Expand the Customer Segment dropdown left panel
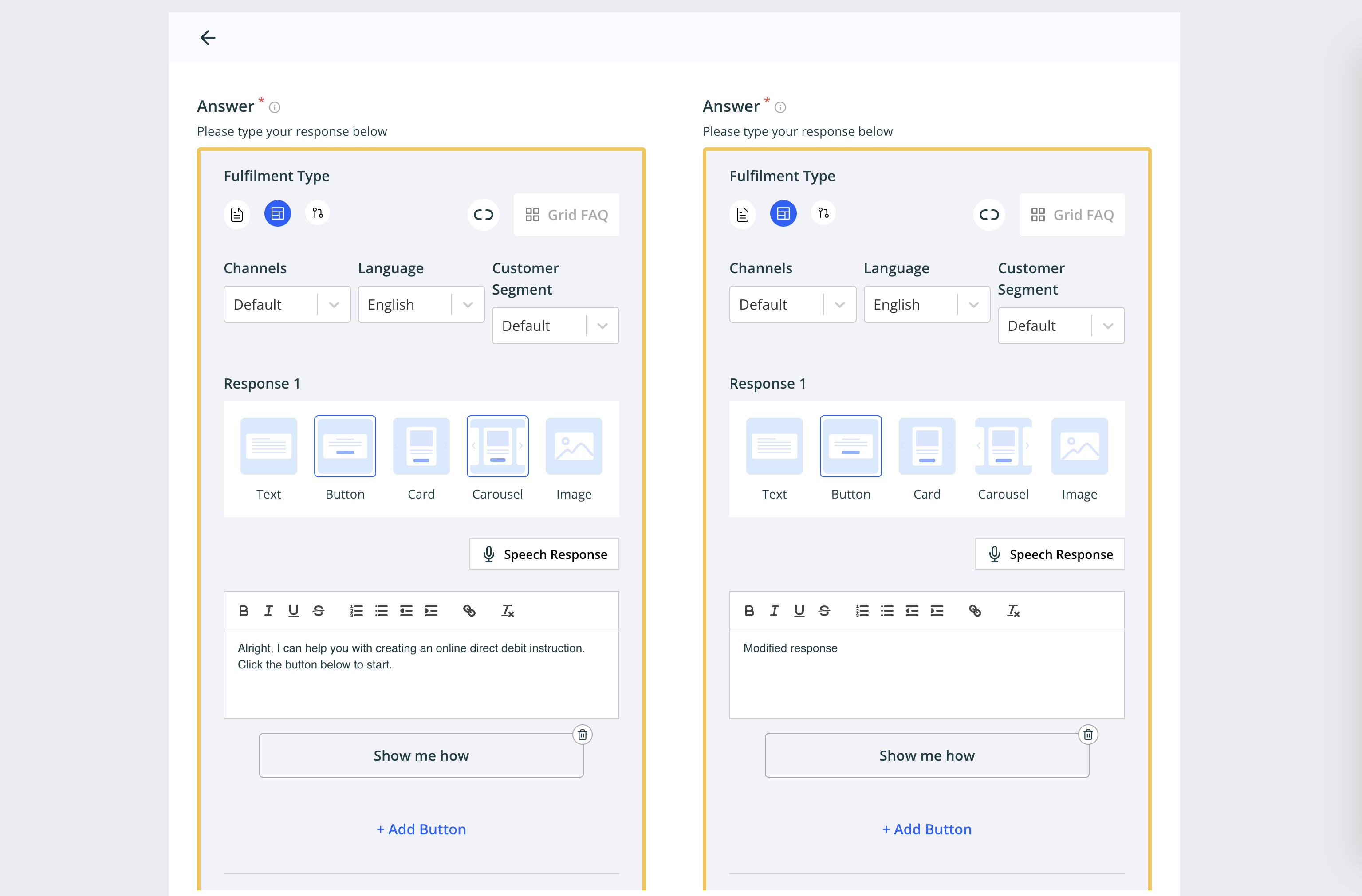The height and width of the screenshot is (896, 1362). 601,326
